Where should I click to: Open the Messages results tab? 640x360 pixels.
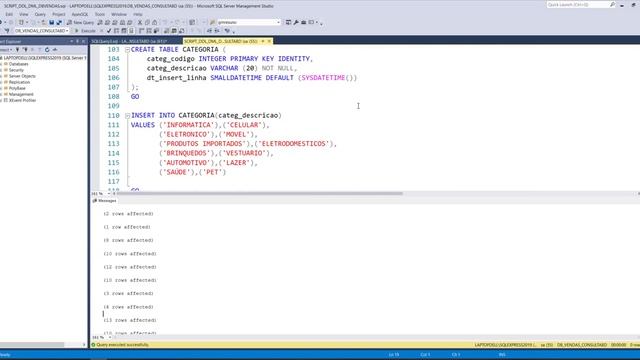click(x=105, y=201)
